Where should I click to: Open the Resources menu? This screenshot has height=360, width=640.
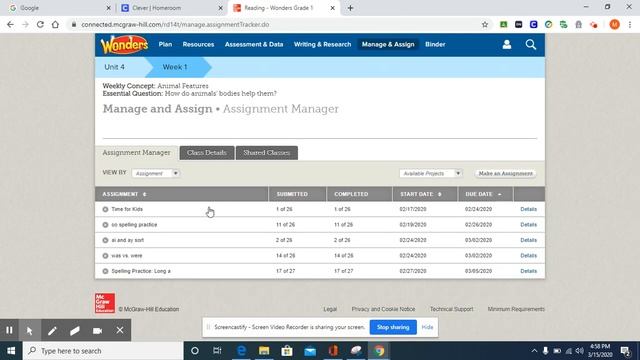click(198, 44)
